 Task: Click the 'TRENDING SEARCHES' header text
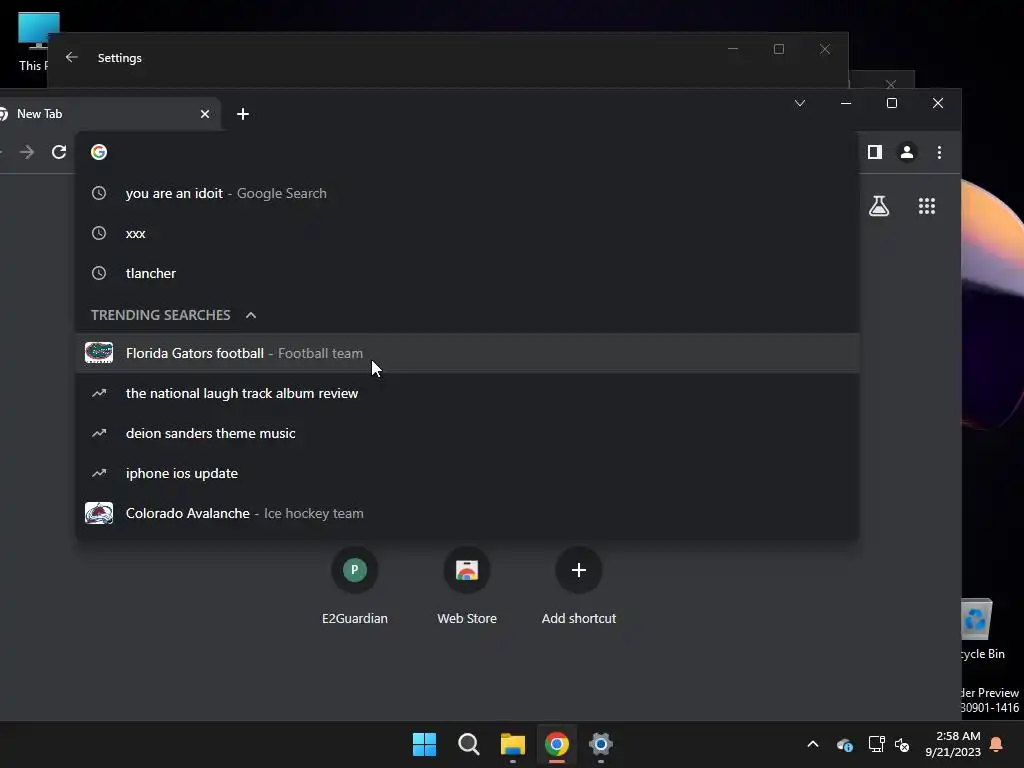(x=161, y=315)
